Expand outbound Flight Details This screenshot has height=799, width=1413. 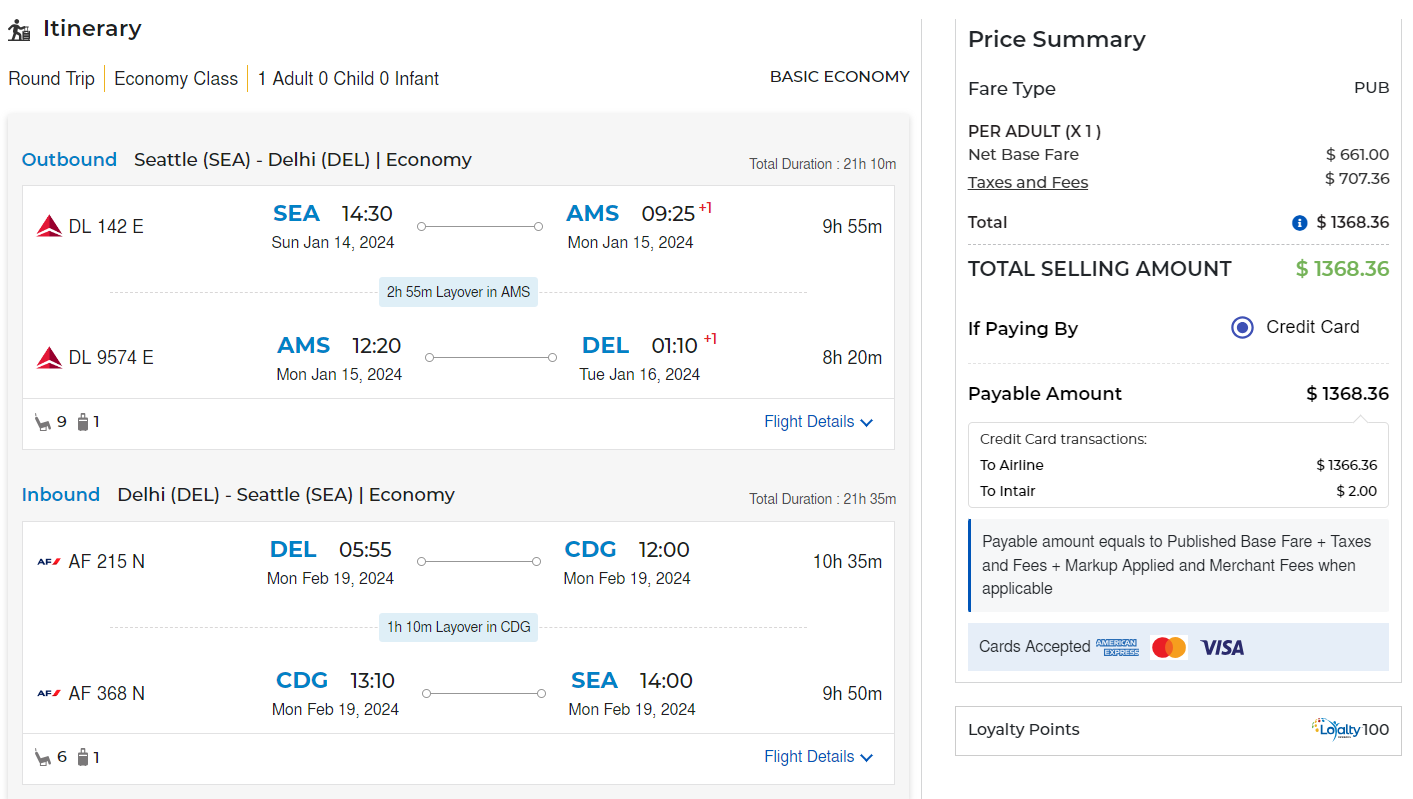(818, 422)
